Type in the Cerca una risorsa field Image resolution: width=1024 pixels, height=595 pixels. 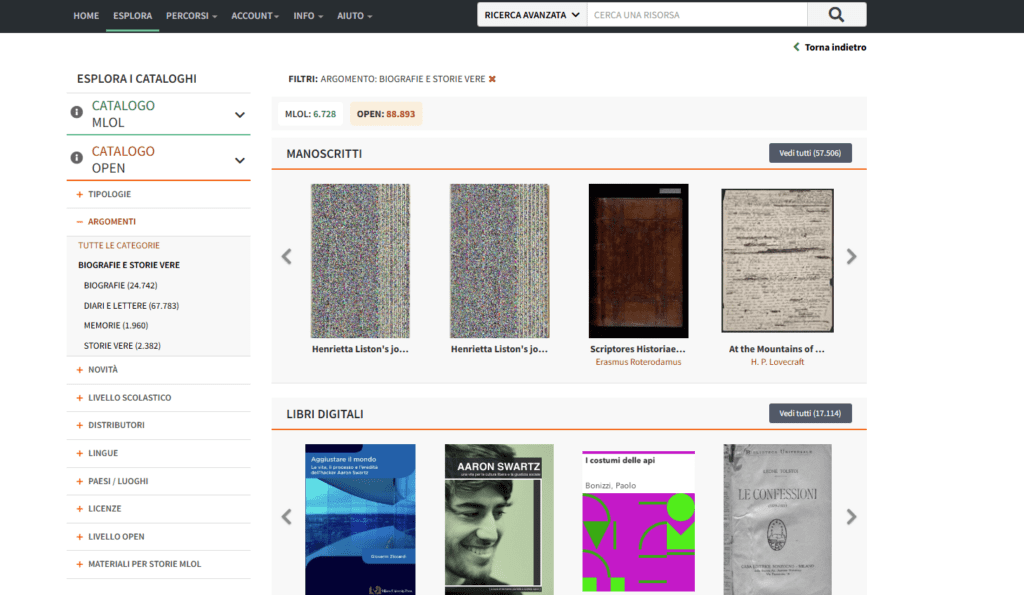coord(696,15)
